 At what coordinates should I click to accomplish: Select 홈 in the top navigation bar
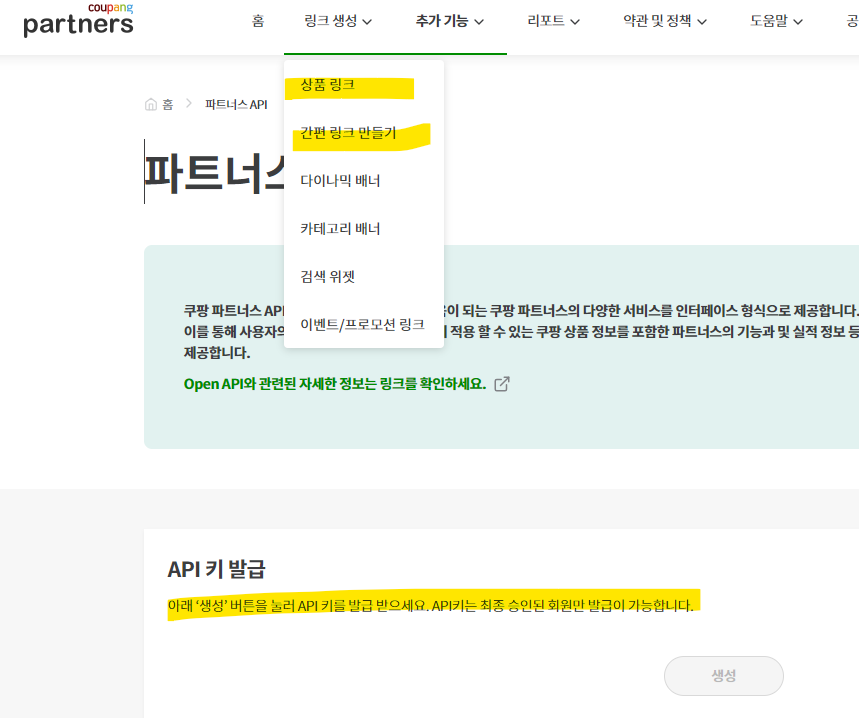257,20
